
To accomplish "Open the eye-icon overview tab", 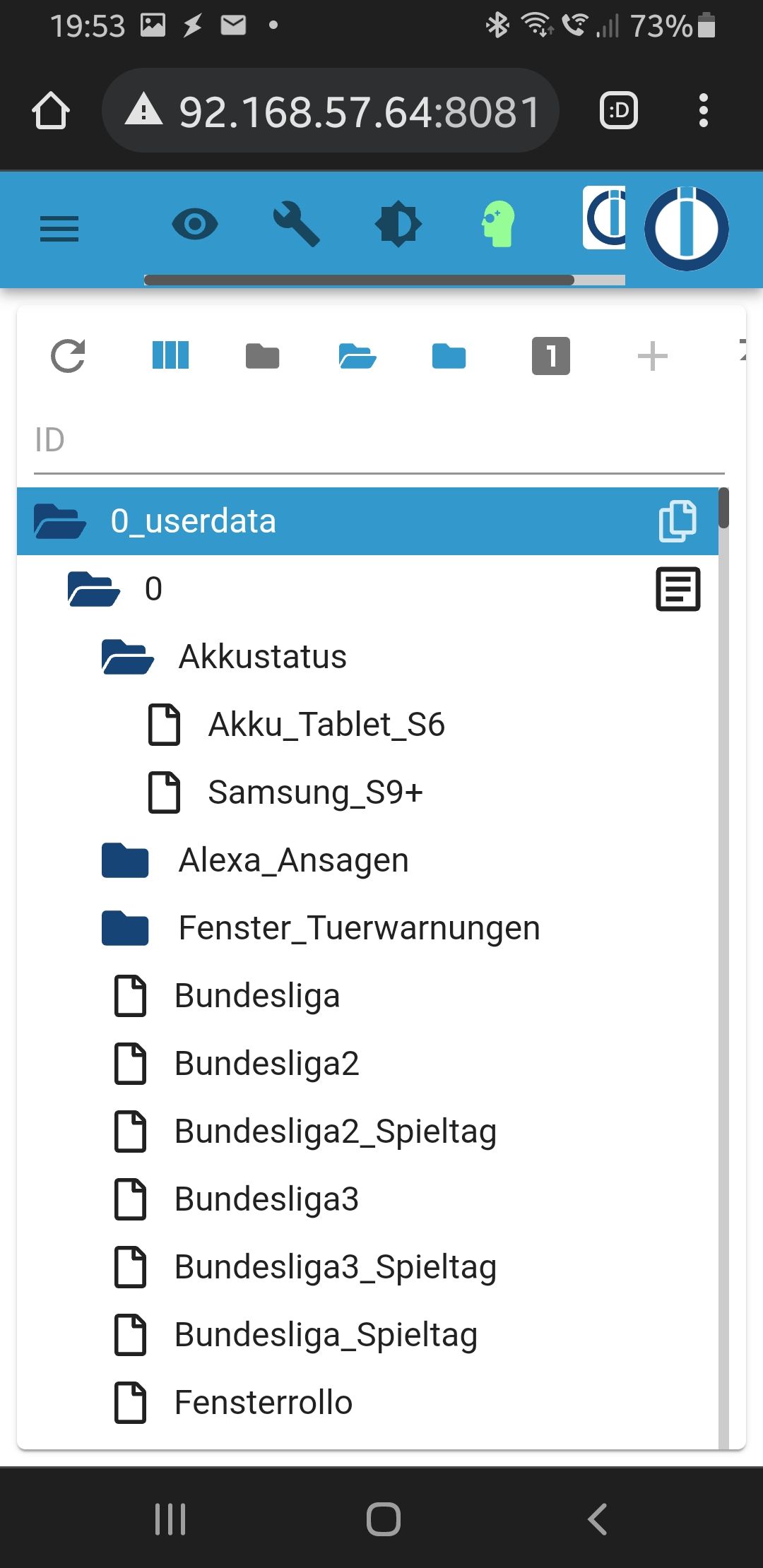I will pyautogui.click(x=195, y=225).
